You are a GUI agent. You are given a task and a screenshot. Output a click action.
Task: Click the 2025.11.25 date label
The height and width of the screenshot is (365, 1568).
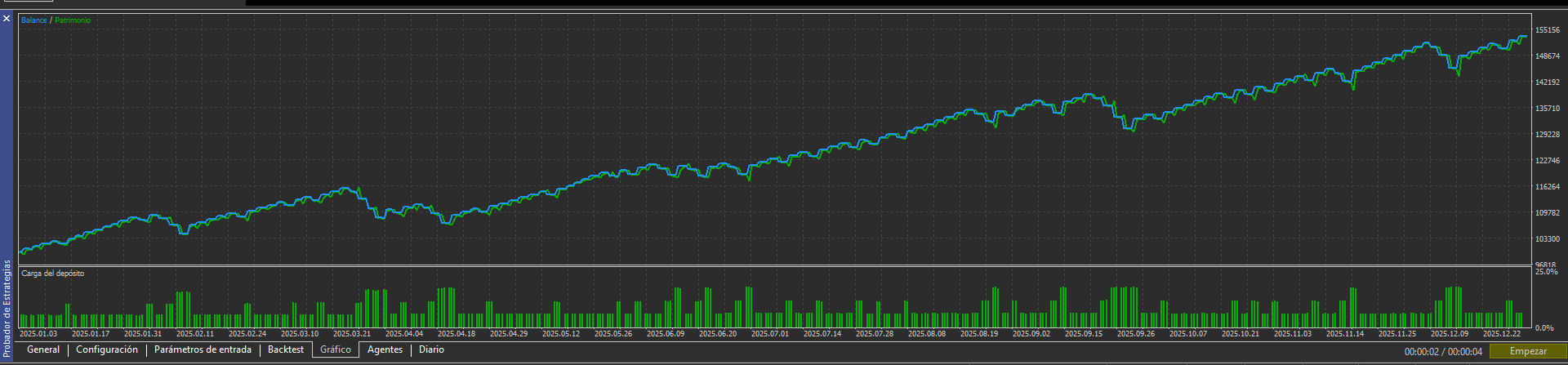point(1397,334)
